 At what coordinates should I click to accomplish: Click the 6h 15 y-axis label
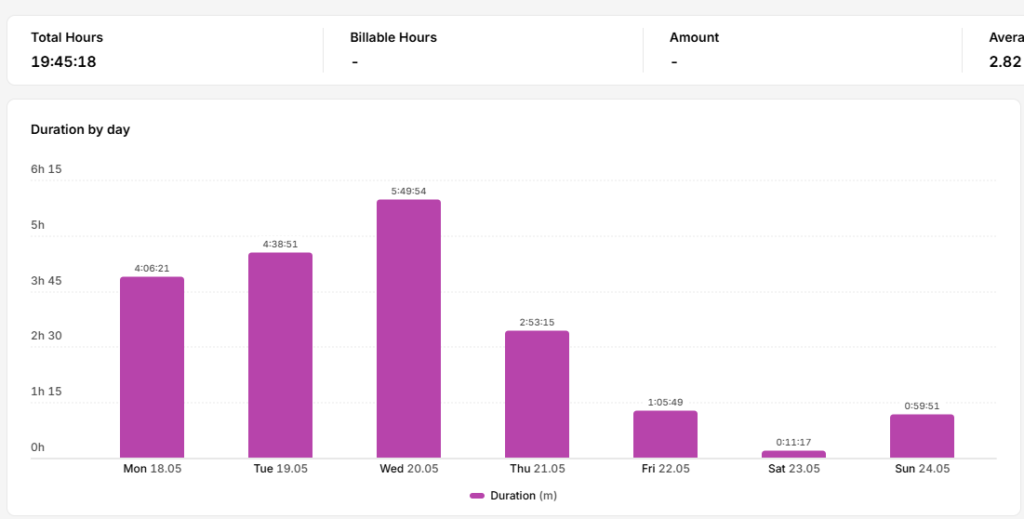coord(46,169)
